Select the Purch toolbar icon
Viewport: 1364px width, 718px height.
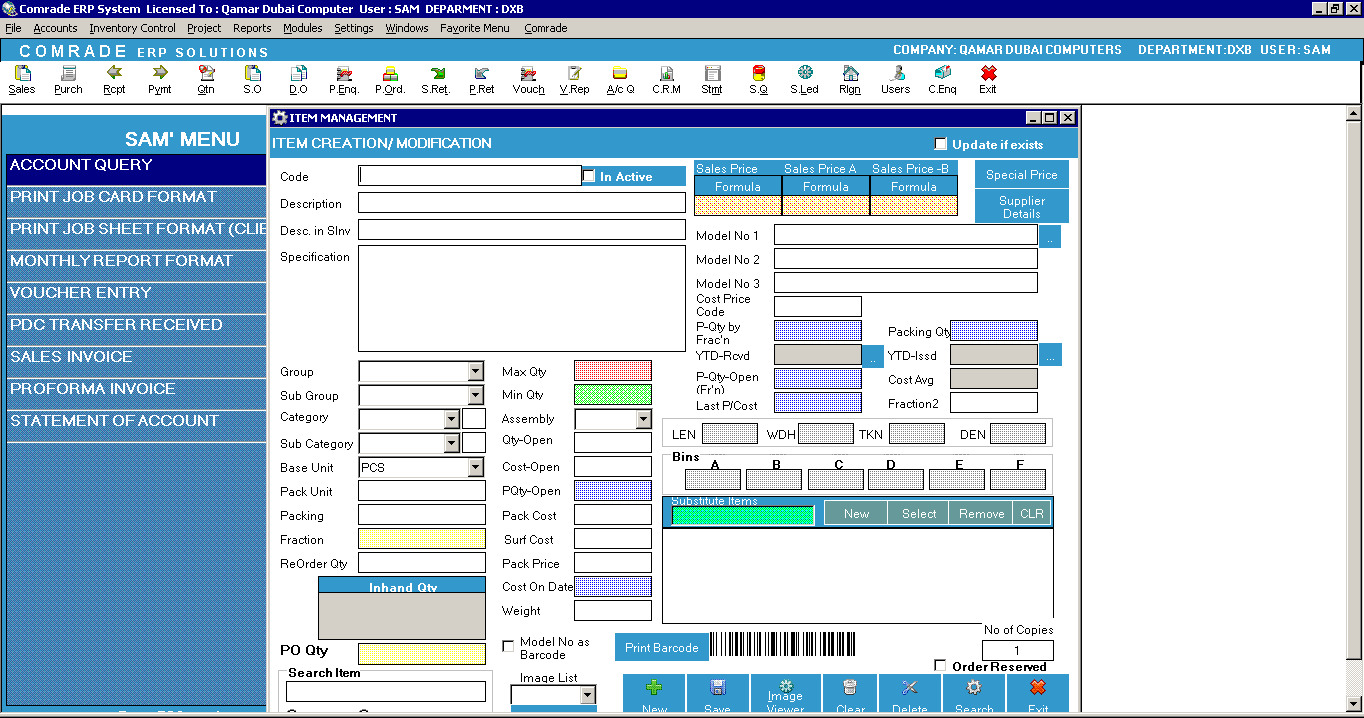coord(67,80)
